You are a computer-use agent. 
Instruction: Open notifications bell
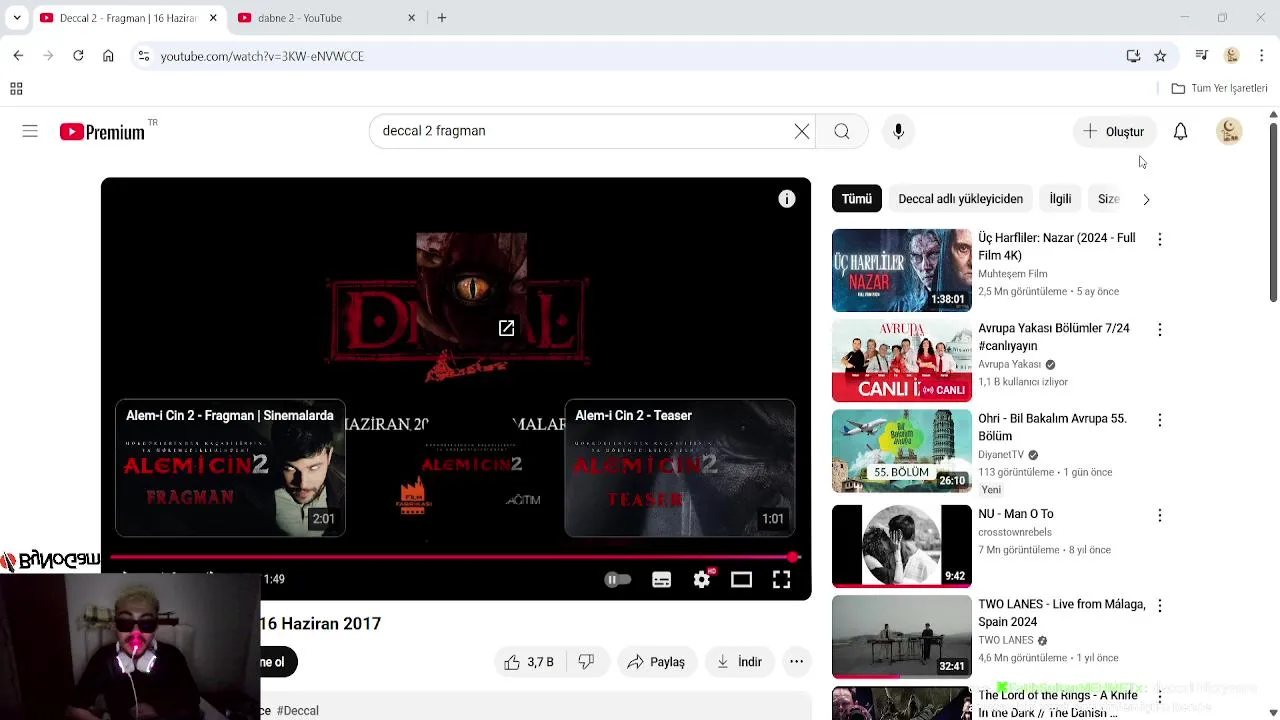point(1180,131)
